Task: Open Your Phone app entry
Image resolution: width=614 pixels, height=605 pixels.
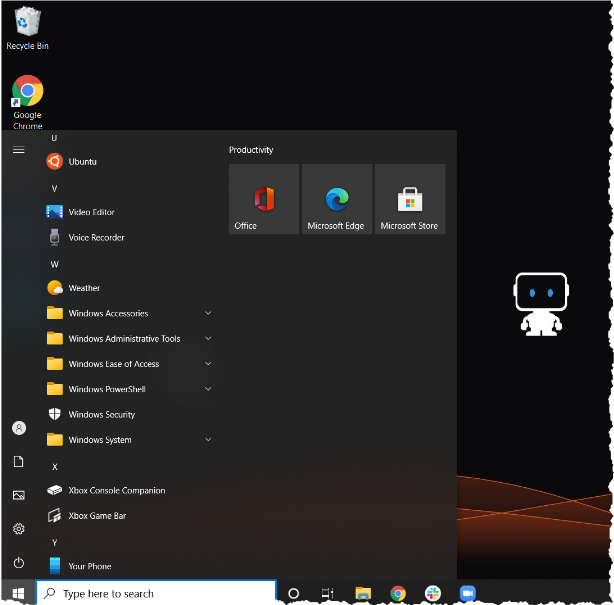Action: (89, 566)
